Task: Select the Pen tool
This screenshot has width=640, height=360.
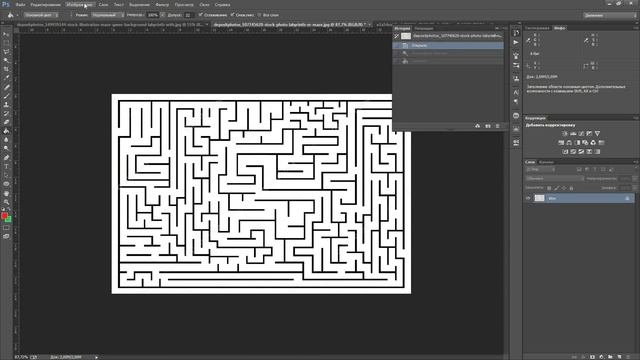Action: click(x=6, y=158)
